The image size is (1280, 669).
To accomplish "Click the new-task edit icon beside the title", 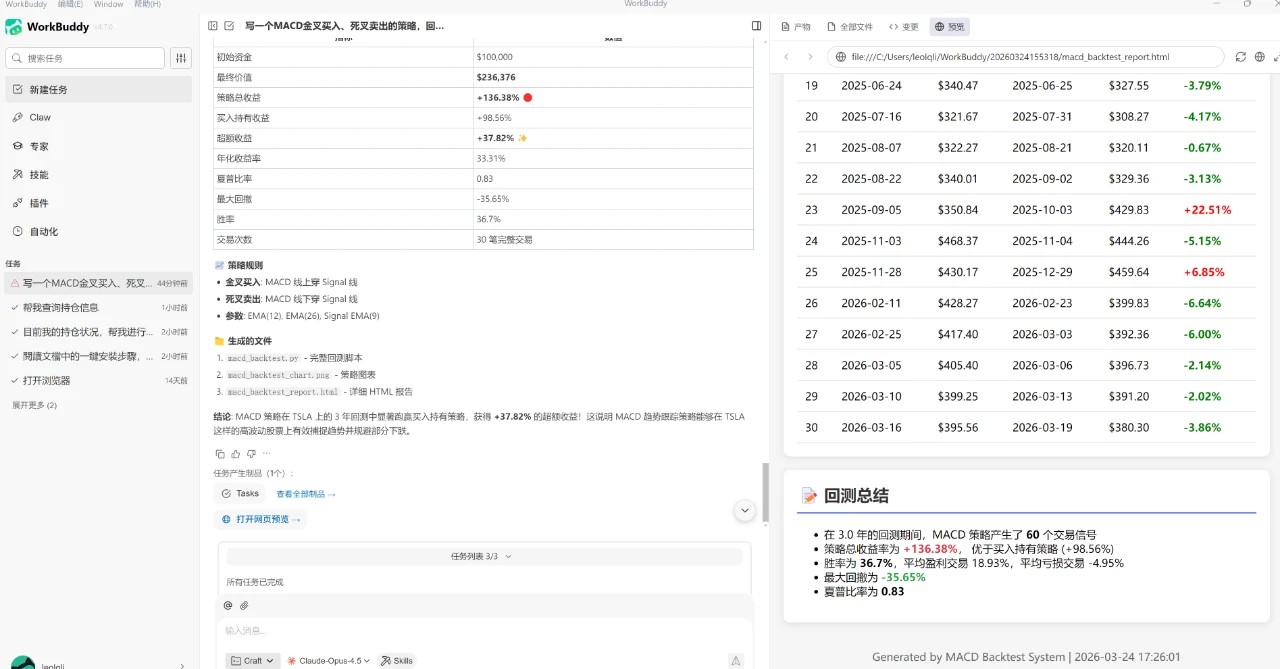I will (x=229, y=26).
